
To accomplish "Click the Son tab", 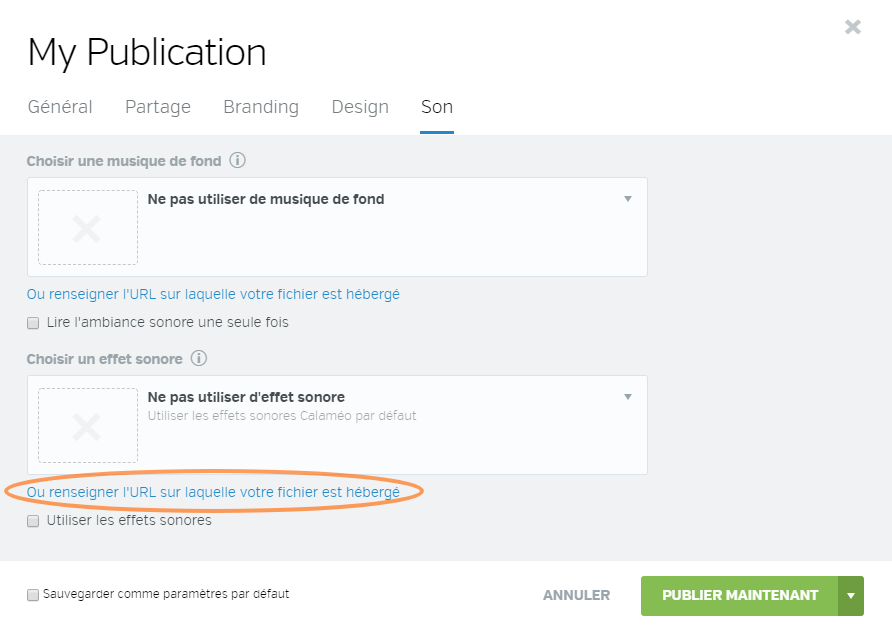I will coord(437,107).
